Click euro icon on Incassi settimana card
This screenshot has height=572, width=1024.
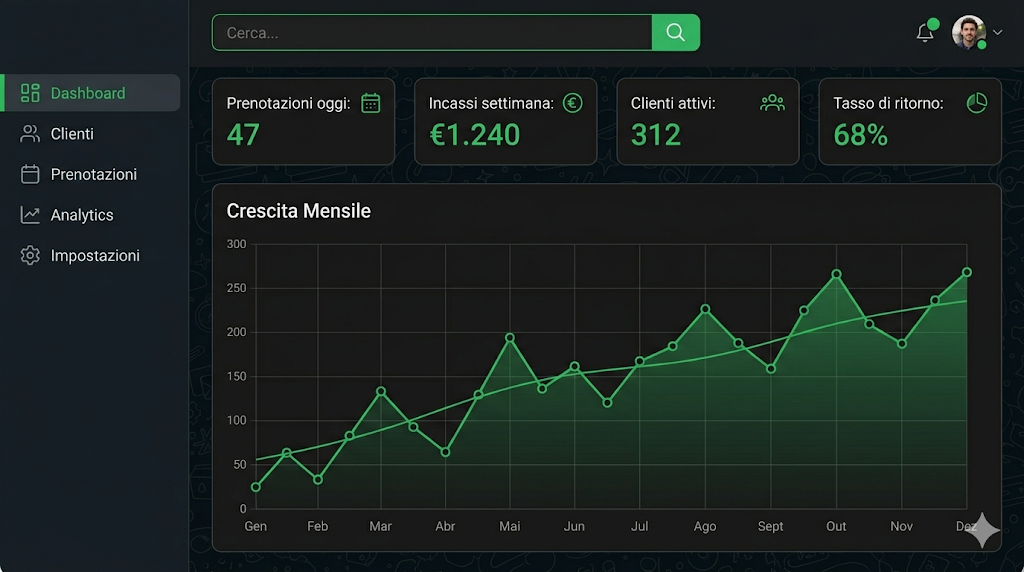573,103
